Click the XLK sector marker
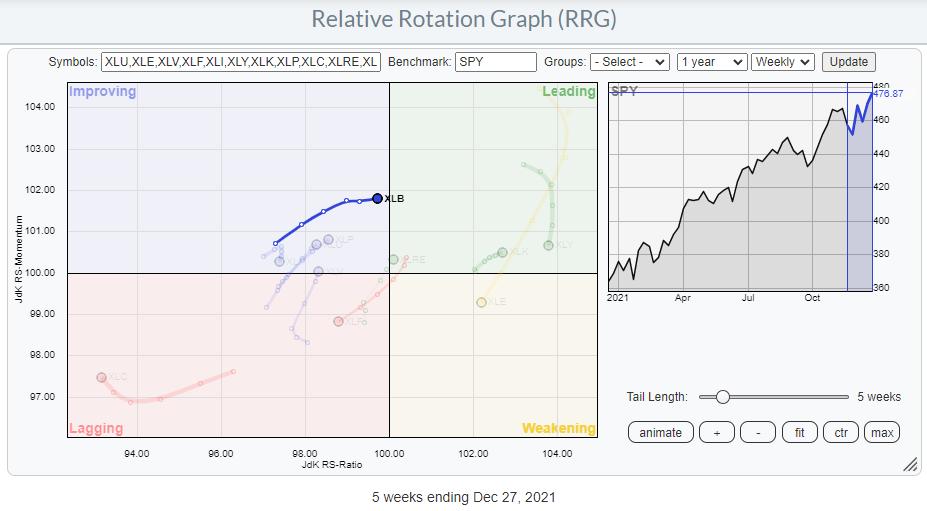The height and width of the screenshot is (511, 927). [x=502, y=253]
